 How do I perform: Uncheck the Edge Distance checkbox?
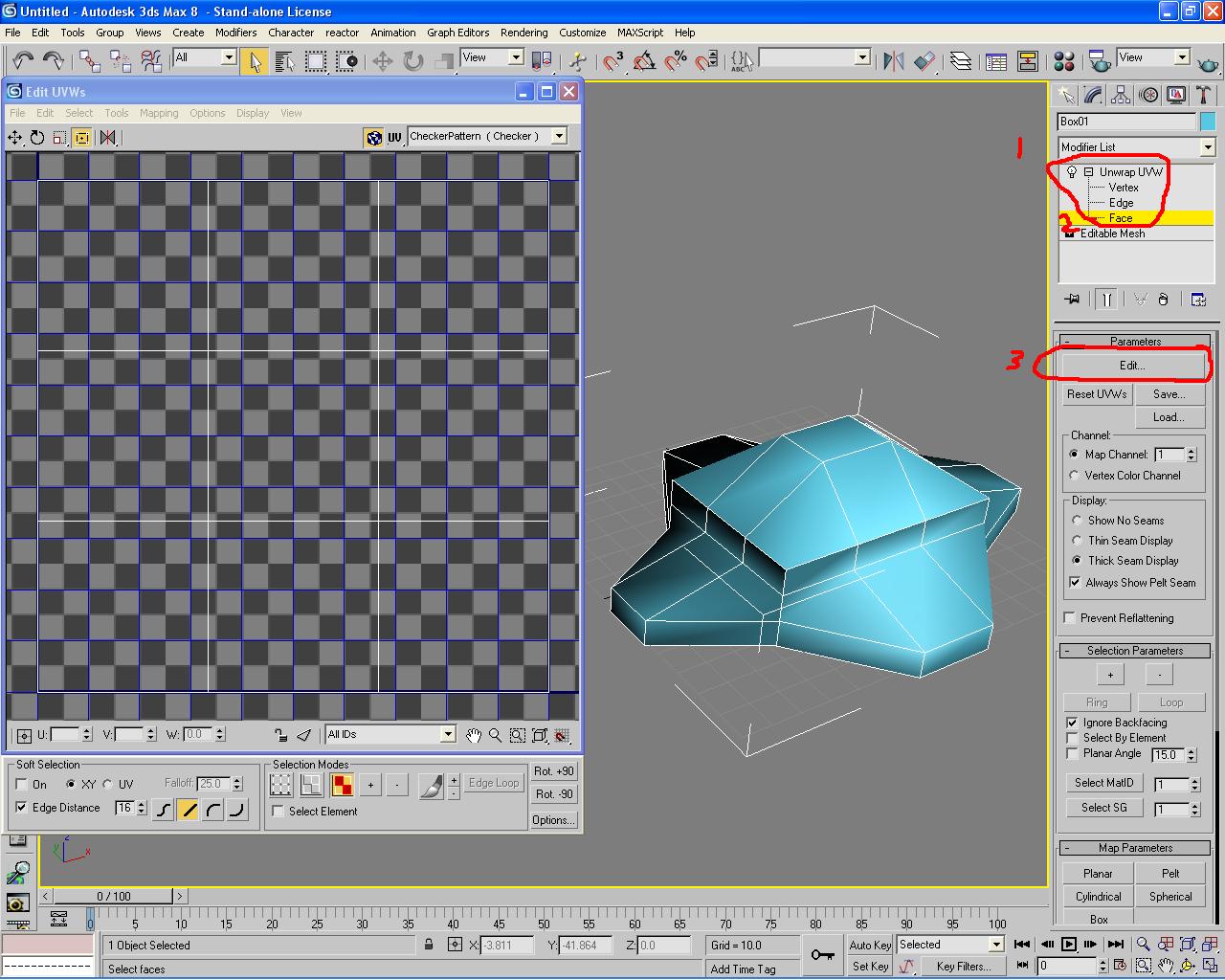click(21, 808)
